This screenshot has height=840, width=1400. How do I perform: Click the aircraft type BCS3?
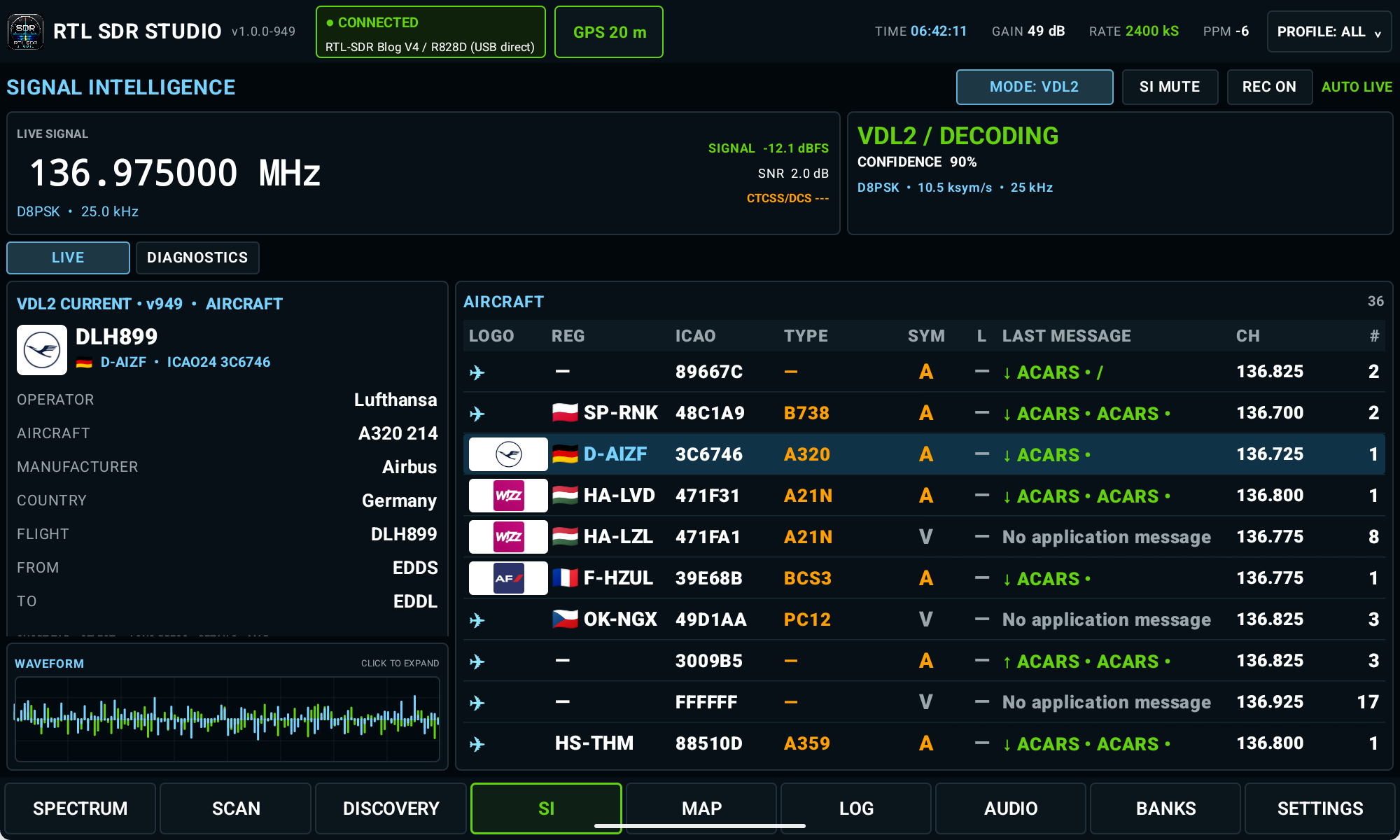pyautogui.click(x=808, y=578)
